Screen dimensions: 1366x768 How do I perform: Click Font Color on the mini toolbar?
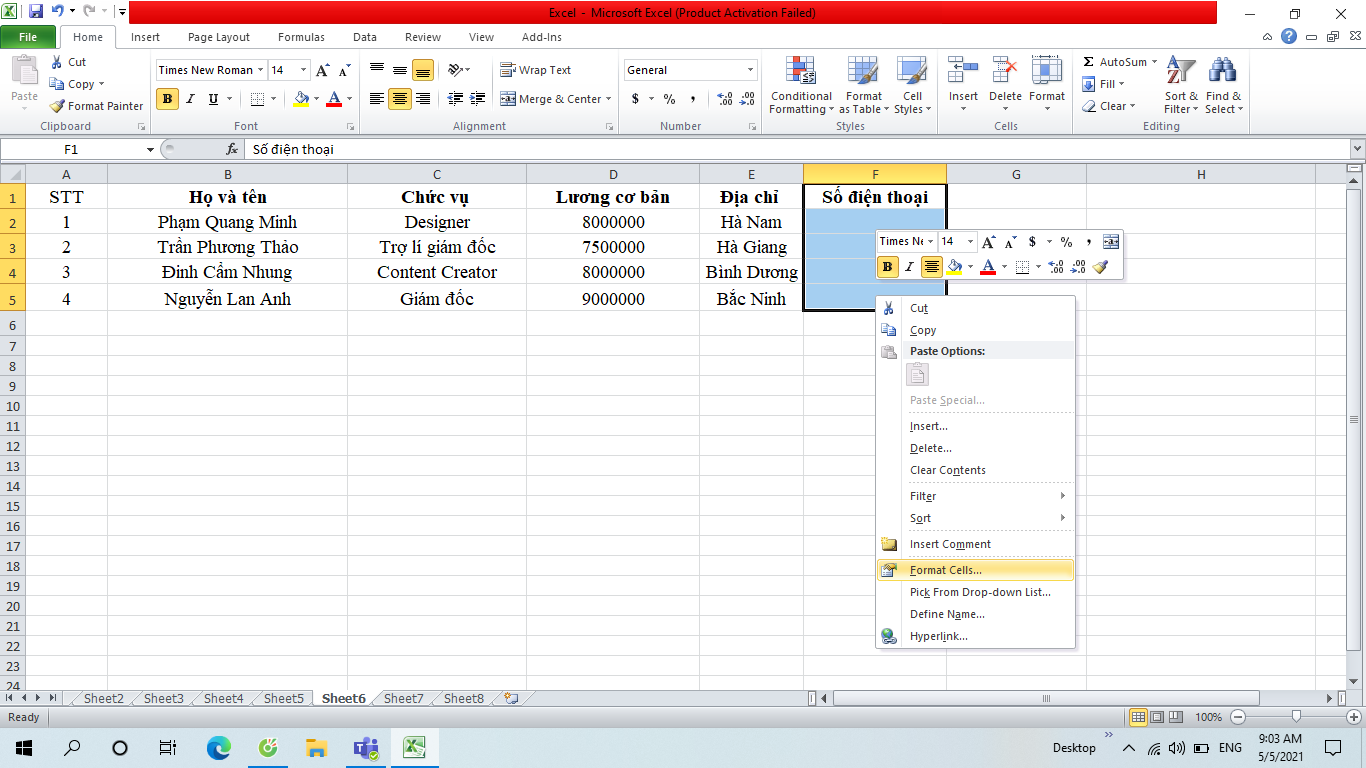pyautogui.click(x=988, y=267)
